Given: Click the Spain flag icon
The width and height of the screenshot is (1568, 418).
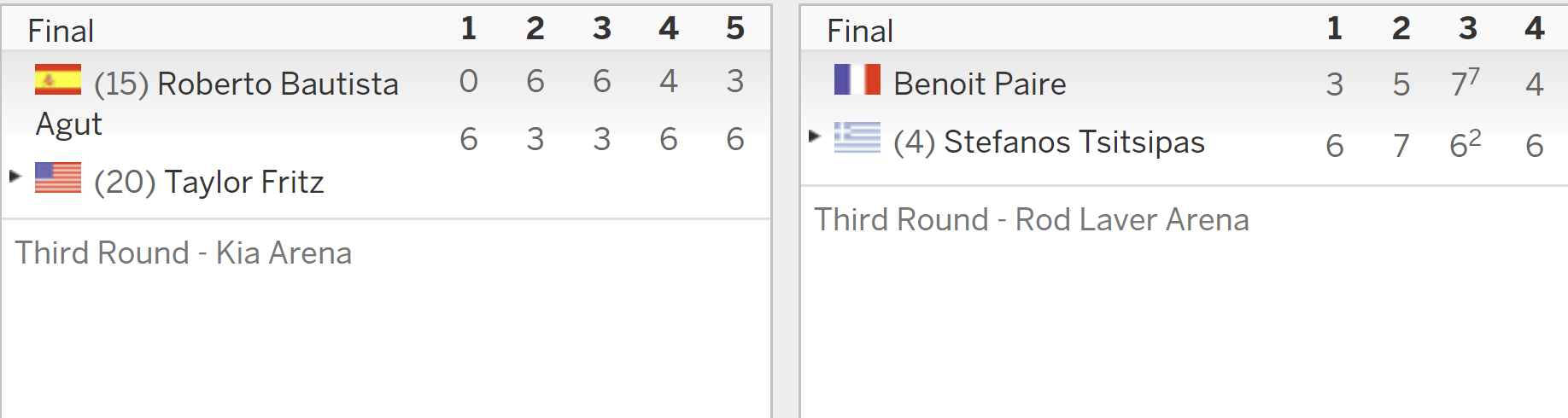Looking at the screenshot, I should pyautogui.click(x=58, y=79).
